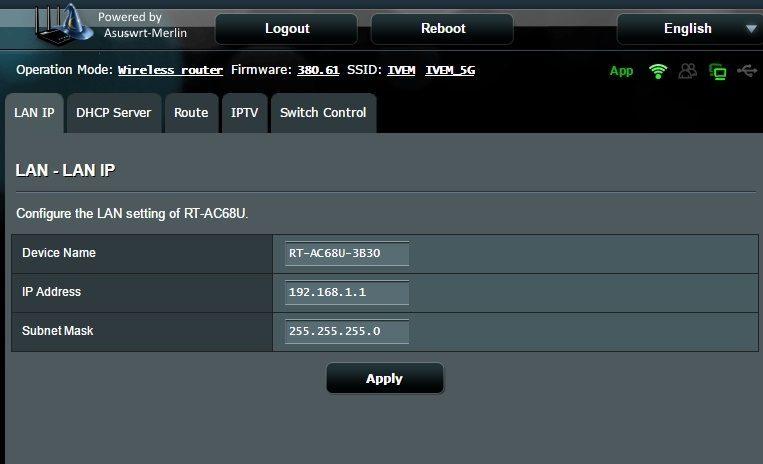Select the Subnet Mask text field

click(346, 331)
